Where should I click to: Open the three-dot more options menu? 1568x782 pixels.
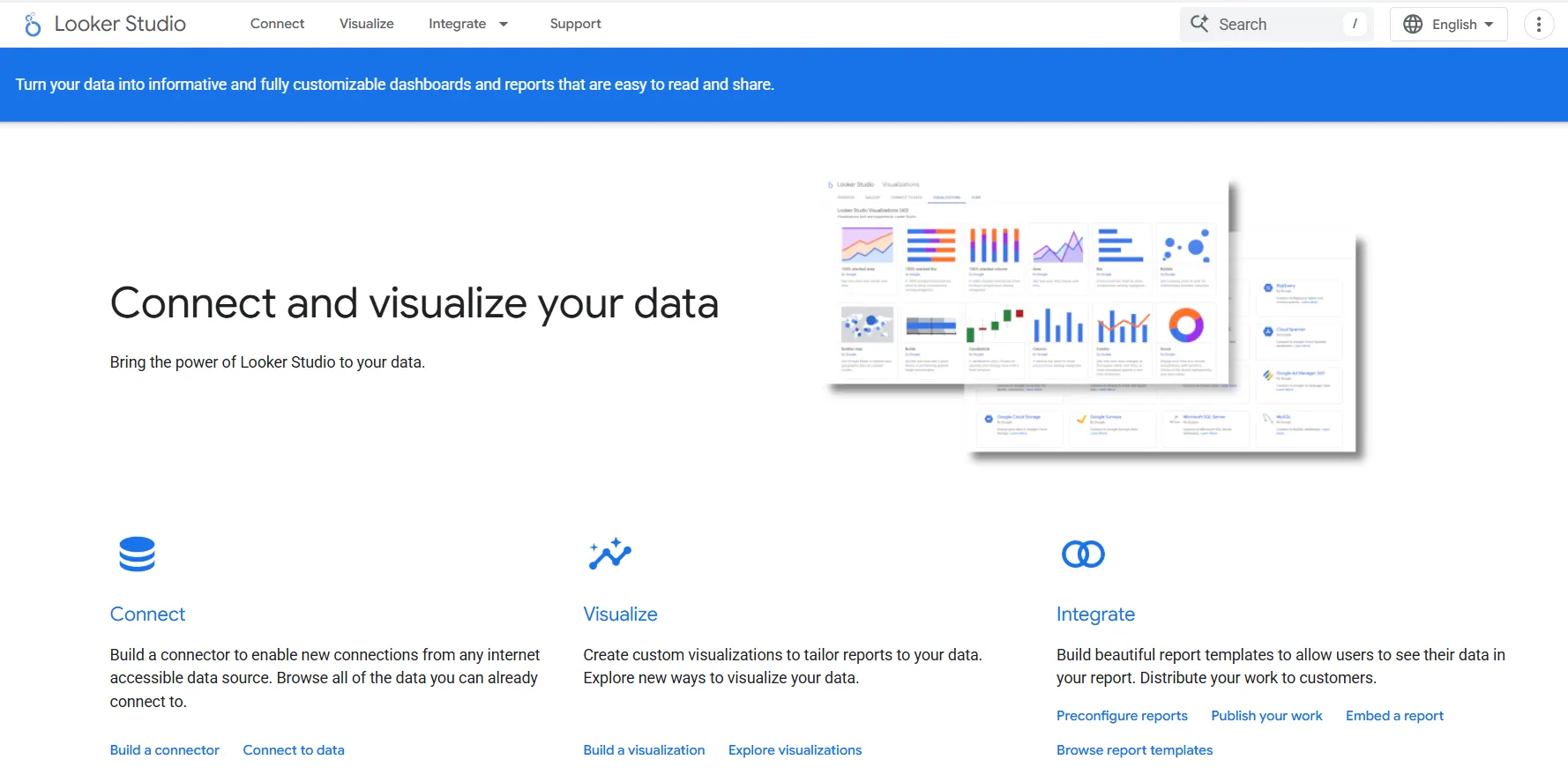point(1539,25)
